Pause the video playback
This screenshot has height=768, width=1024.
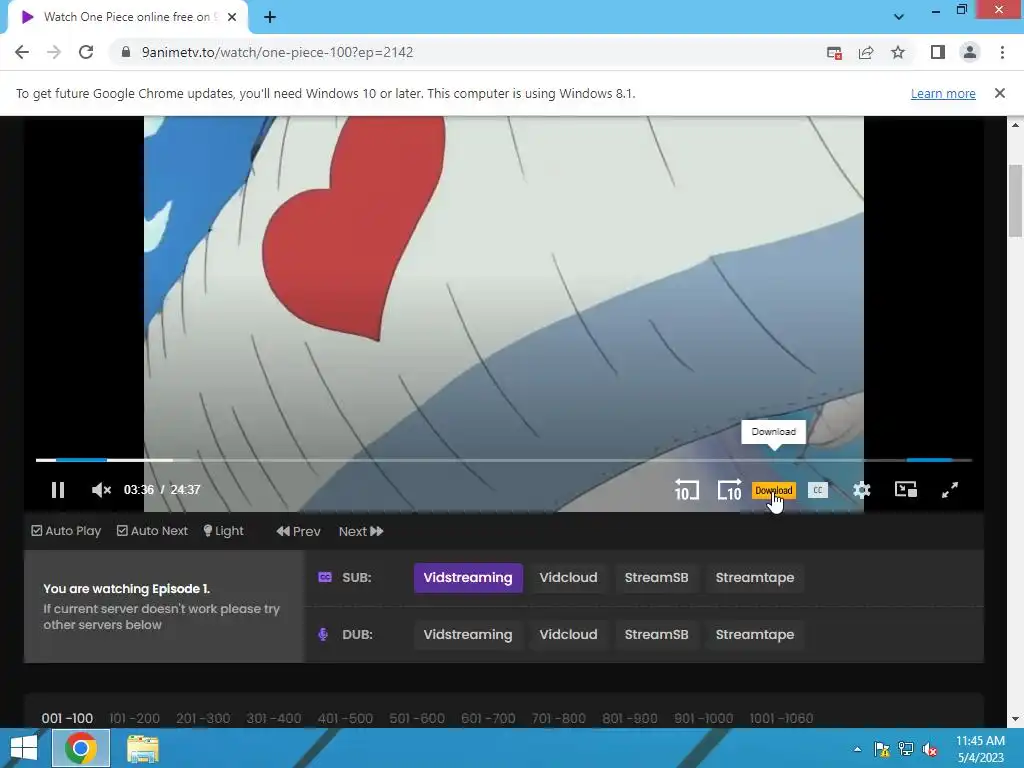point(57,490)
